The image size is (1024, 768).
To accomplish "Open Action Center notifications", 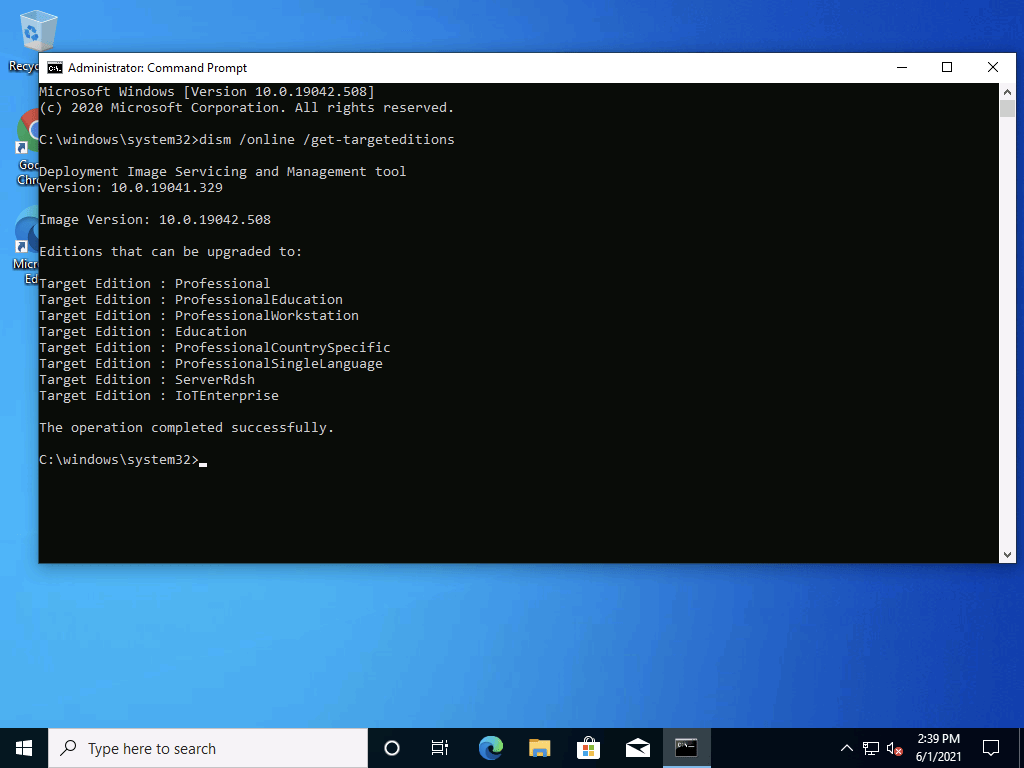I will point(990,747).
